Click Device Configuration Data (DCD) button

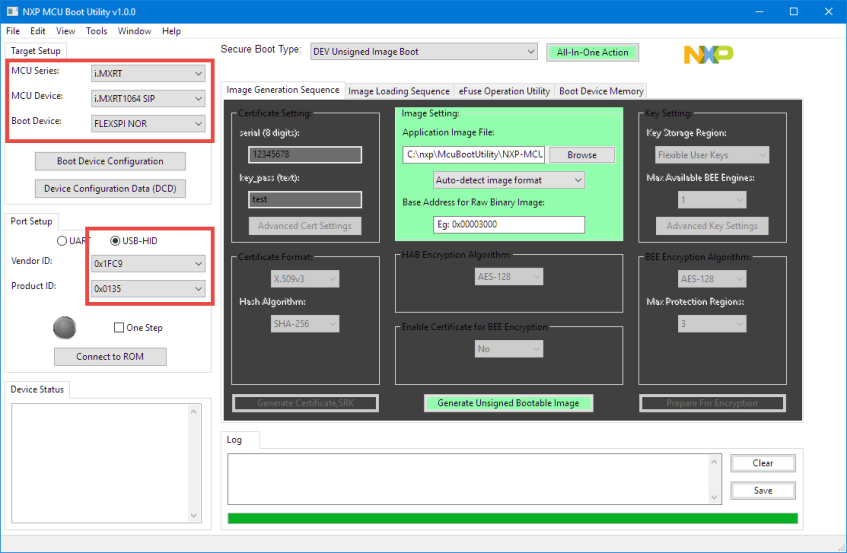pos(110,188)
